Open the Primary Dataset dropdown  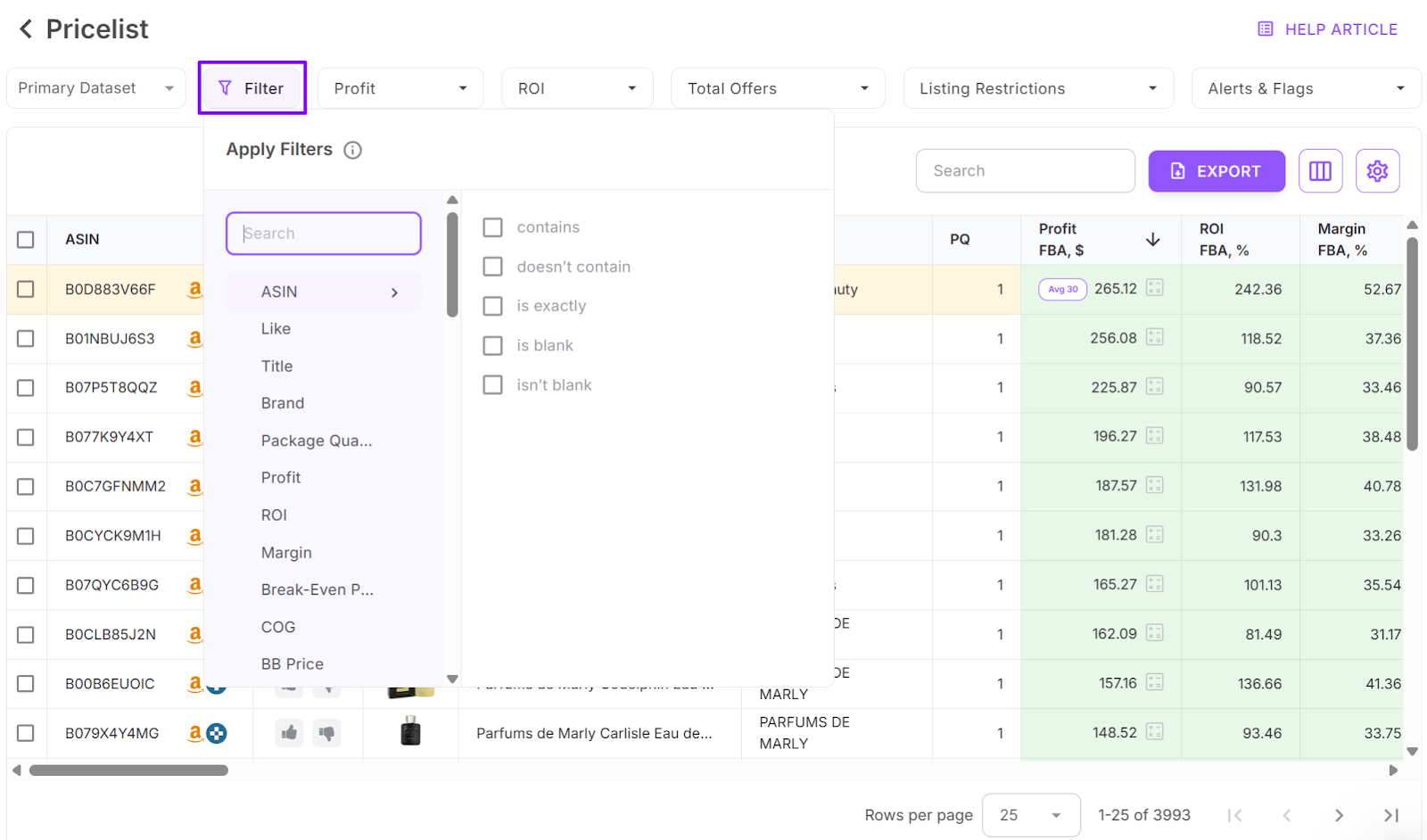95,88
